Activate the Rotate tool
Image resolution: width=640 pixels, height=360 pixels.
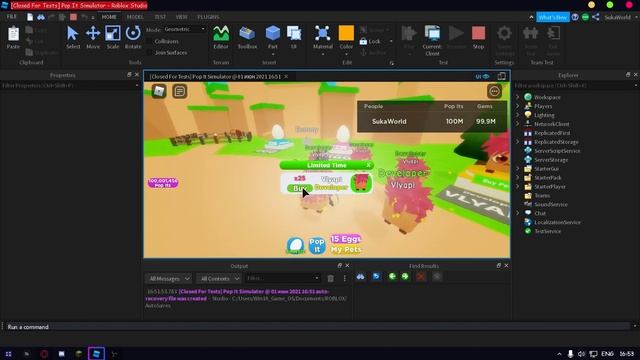[133, 37]
